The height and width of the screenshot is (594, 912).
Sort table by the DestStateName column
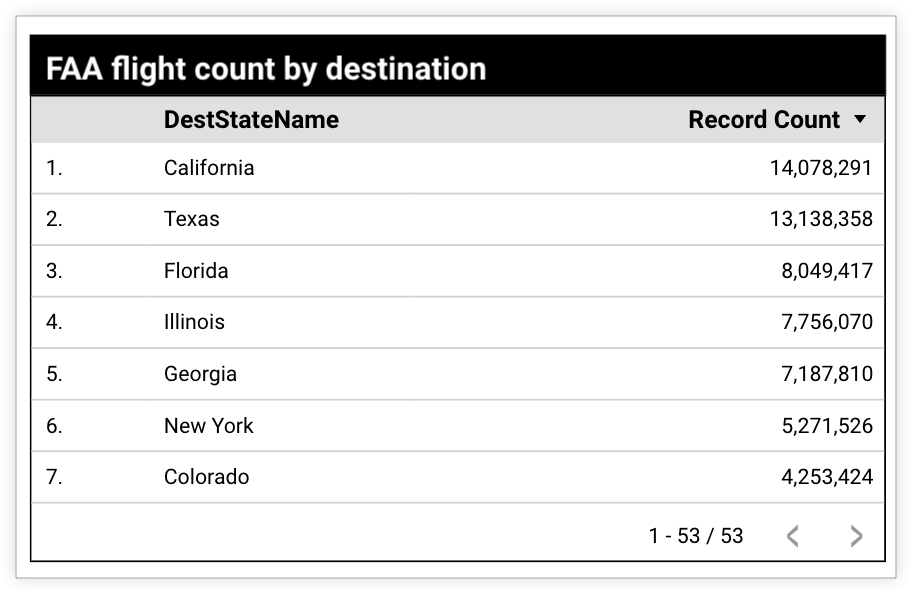251,119
